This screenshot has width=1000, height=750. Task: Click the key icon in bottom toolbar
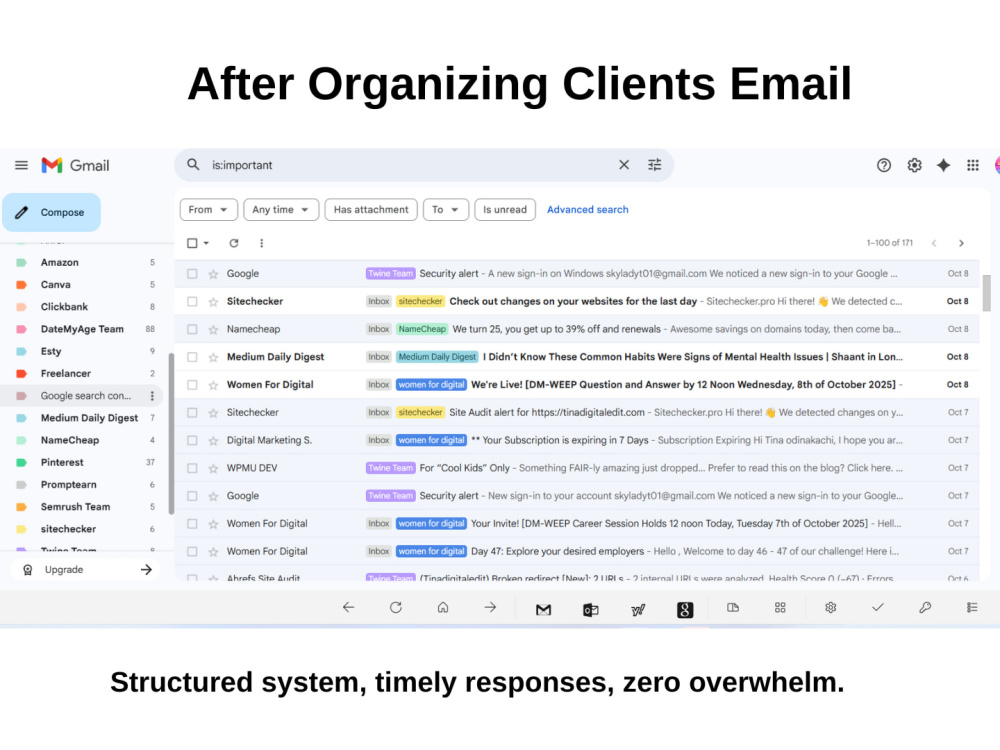[x=925, y=608]
